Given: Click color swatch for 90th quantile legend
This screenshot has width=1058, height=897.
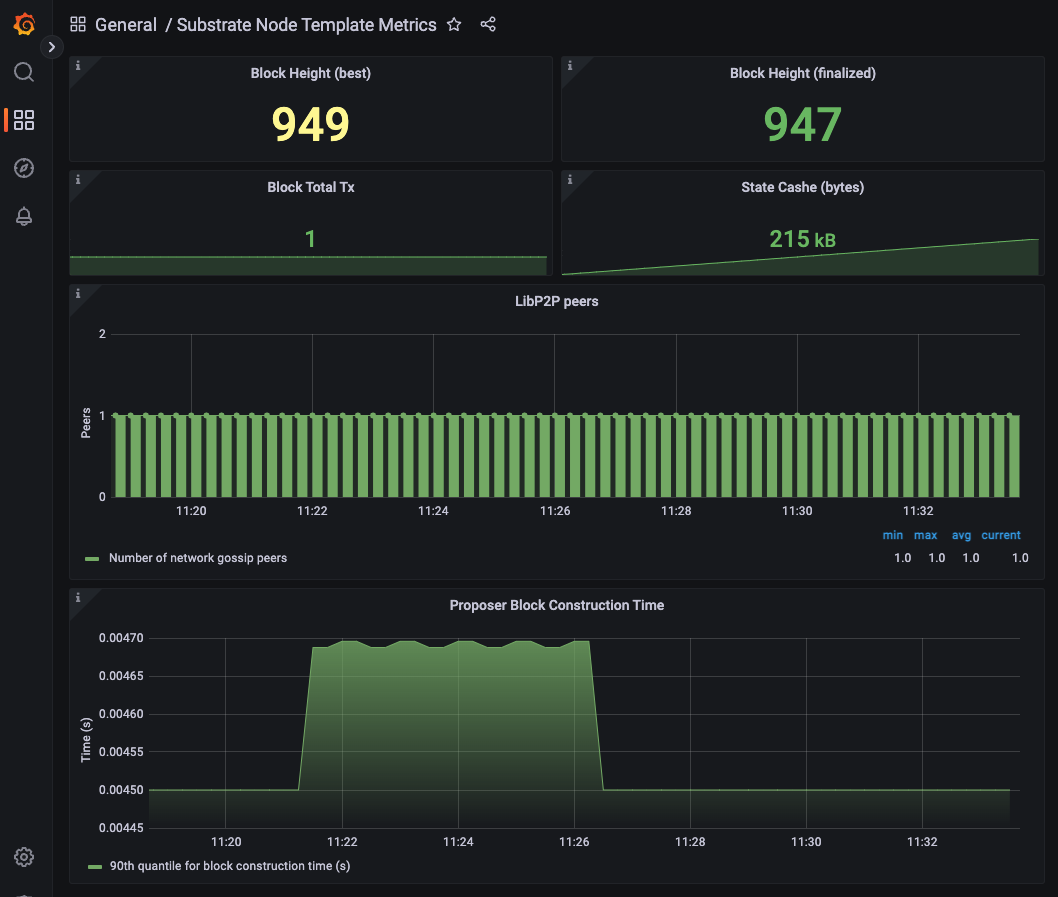Looking at the screenshot, I should pos(95,867).
